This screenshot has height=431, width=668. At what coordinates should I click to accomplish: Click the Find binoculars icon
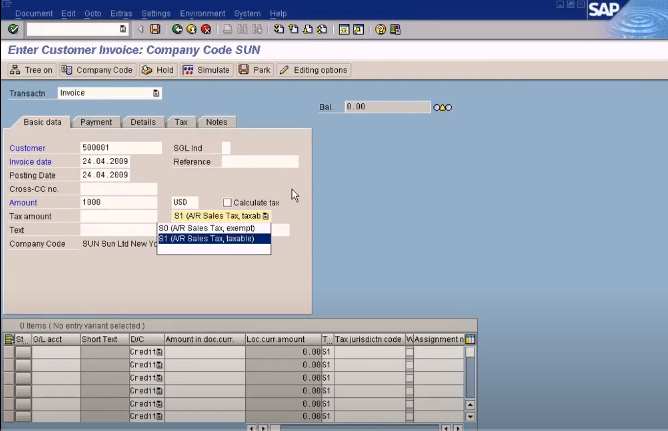click(242, 29)
